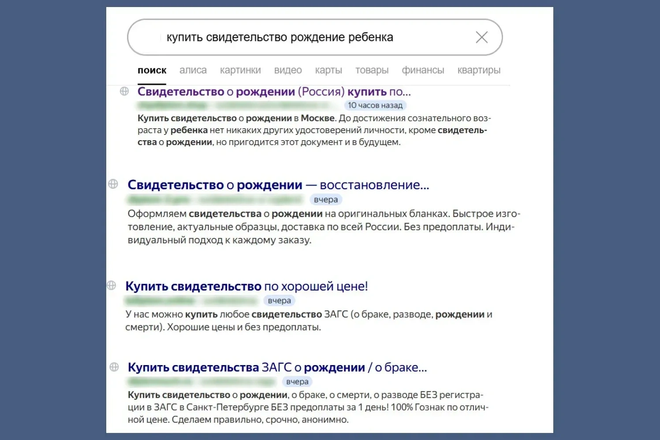Click globe icon beside 'по хорошей цене!' result

click(111, 285)
